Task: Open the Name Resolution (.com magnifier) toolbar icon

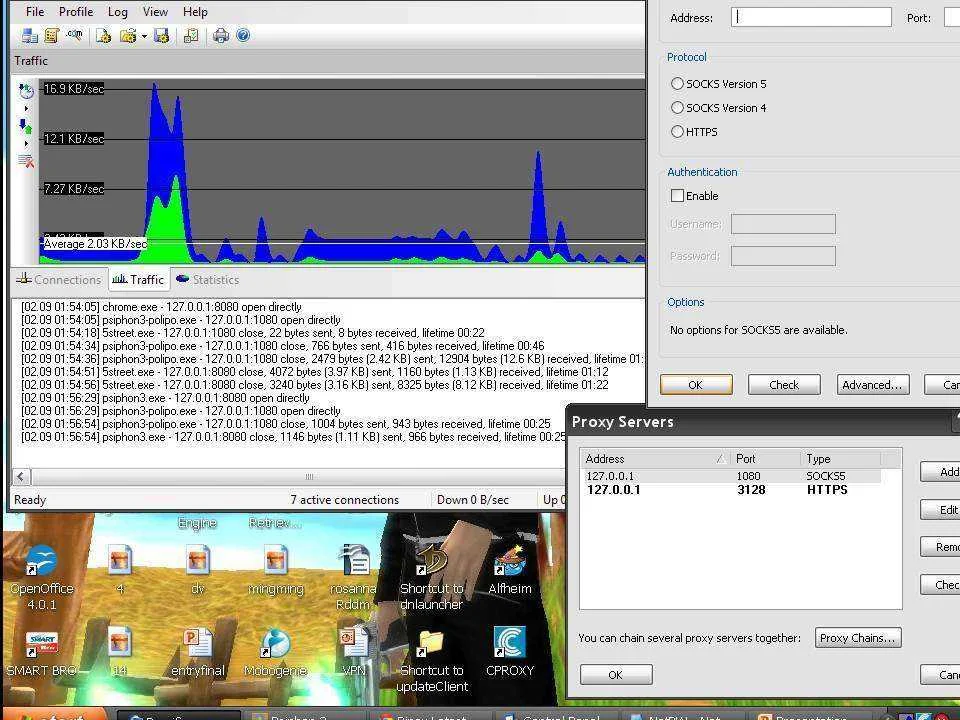Action: pos(75,35)
